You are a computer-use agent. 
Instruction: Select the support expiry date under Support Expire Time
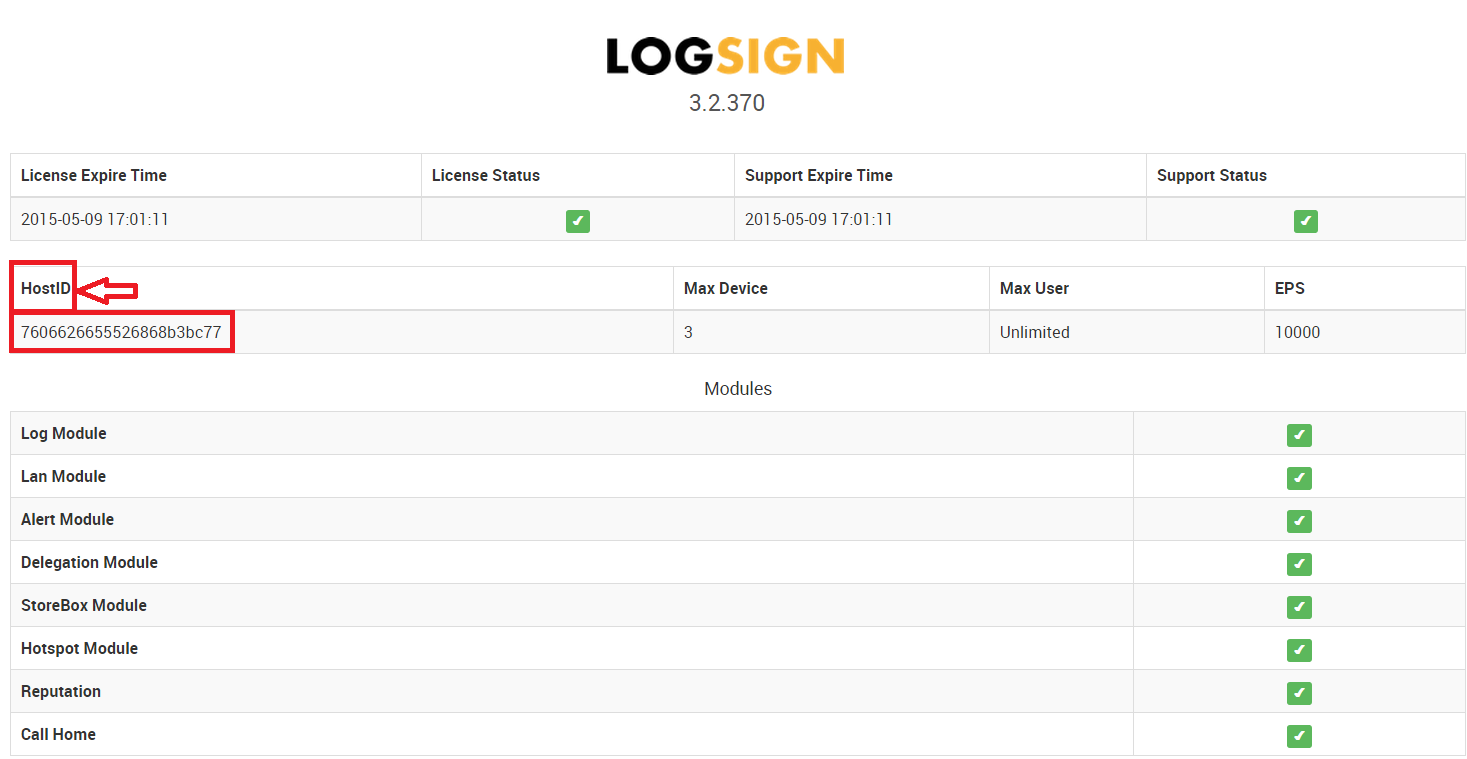(x=819, y=219)
